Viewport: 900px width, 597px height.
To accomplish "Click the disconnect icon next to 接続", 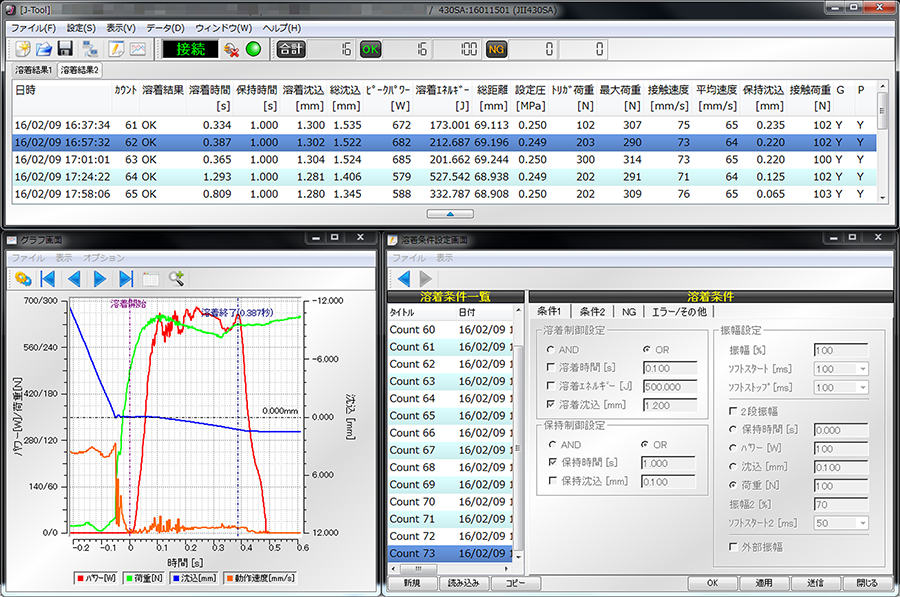I will pyautogui.click(x=231, y=50).
